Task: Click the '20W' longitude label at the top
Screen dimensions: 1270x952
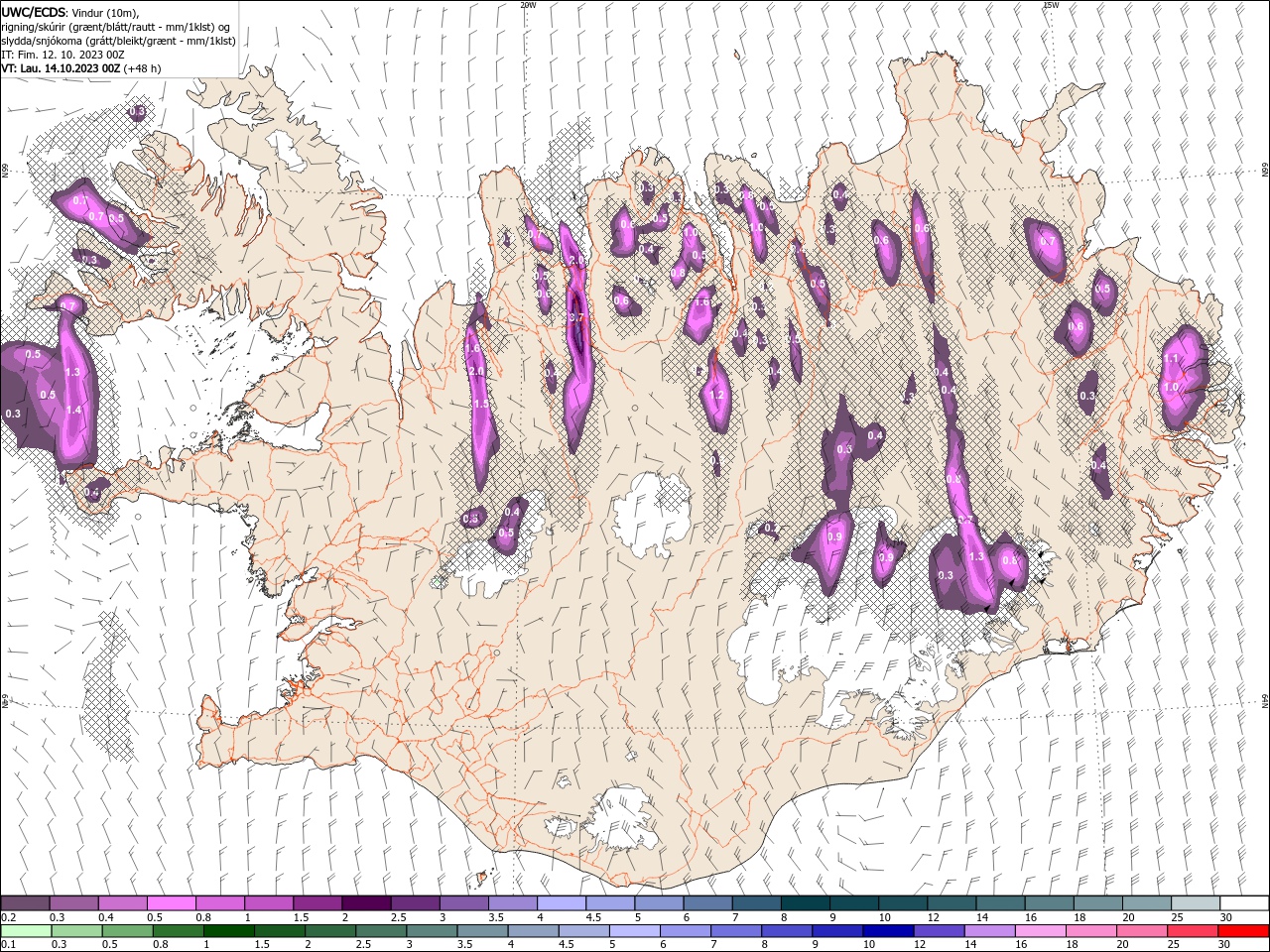Action: 529,5
